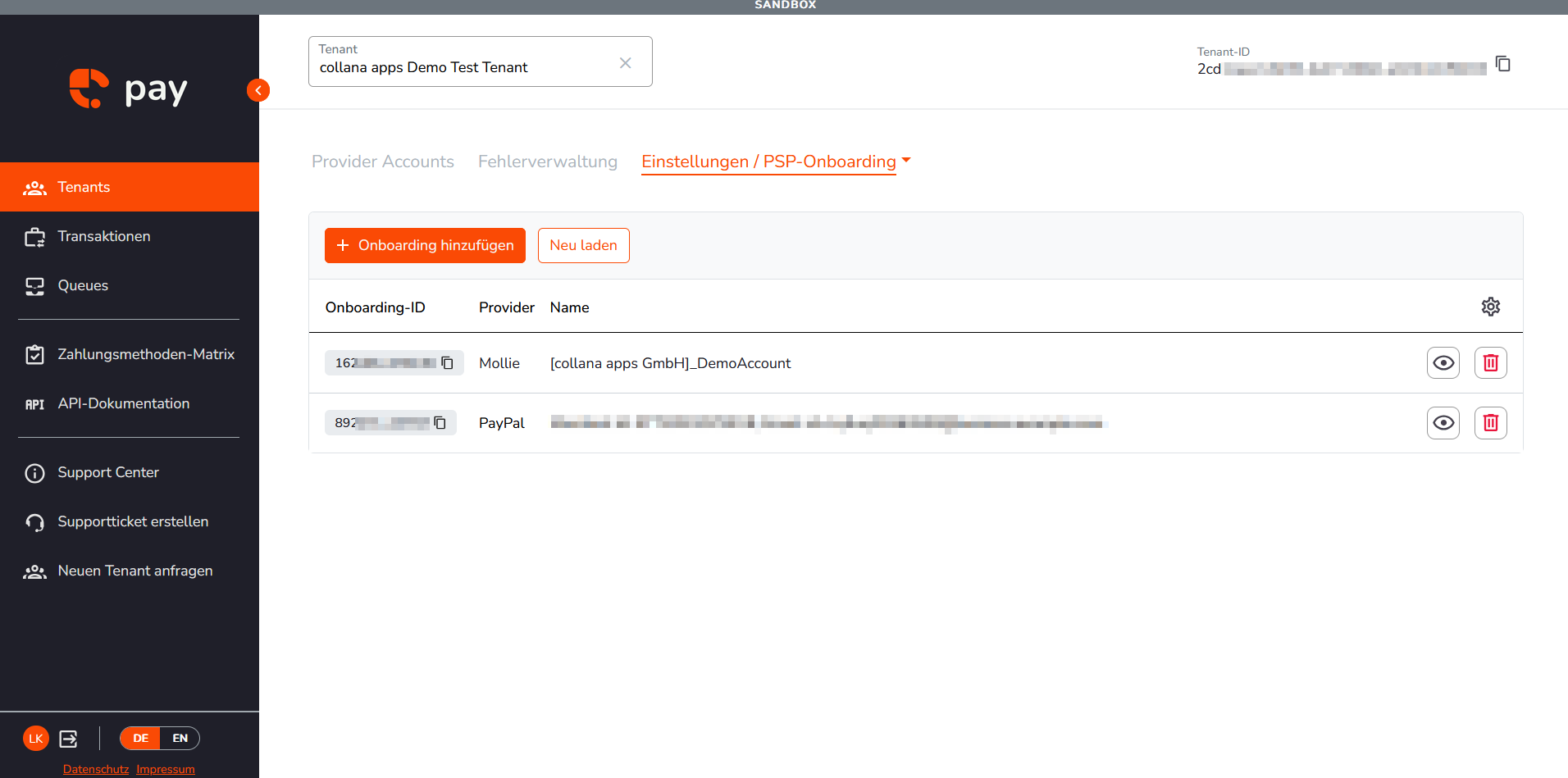Viewport: 1568px width, 778px height.
Task: View details of the PayPal onboarding
Action: (1443, 423)
